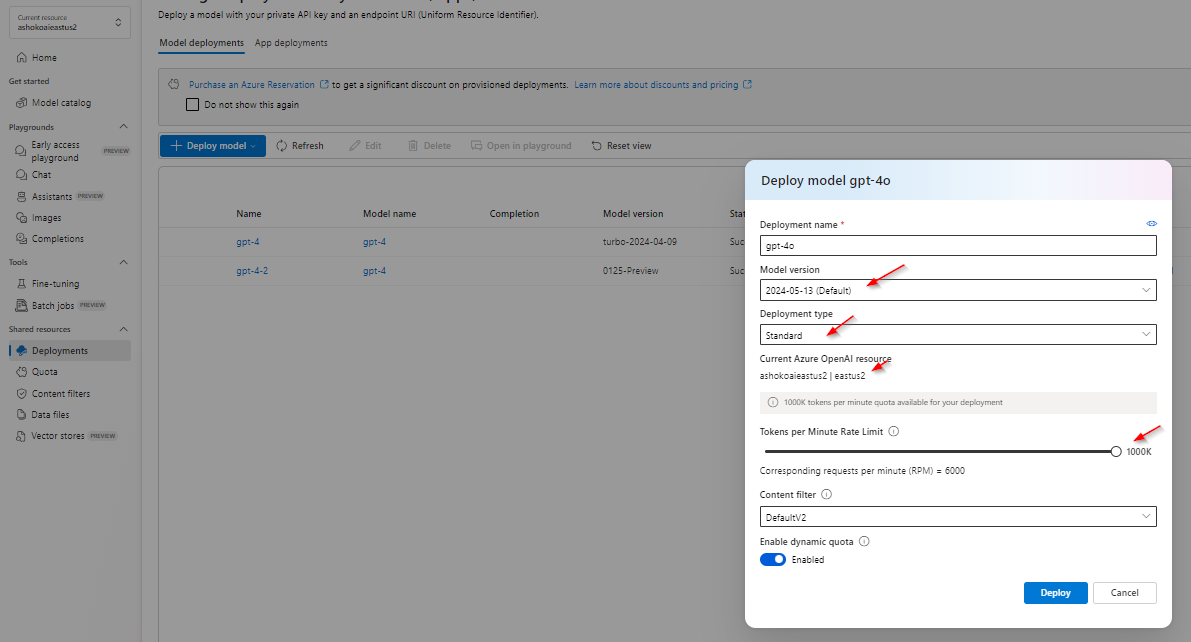Viewport: 1191px width, 642px height.
Task: Collapse the Playgrounds section
Action: click(125, 126)
